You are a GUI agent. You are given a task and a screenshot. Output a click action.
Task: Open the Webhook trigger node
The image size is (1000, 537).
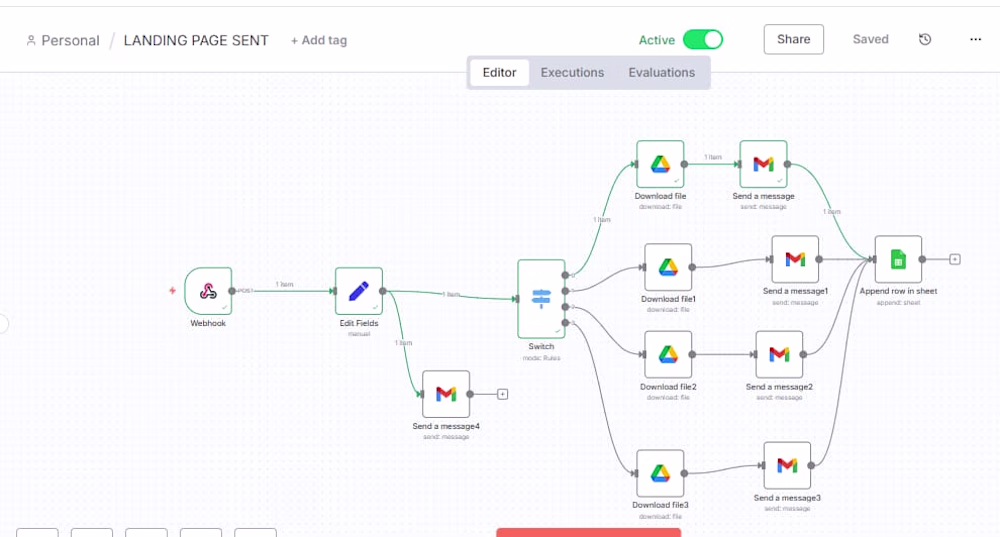pos(208,291)
